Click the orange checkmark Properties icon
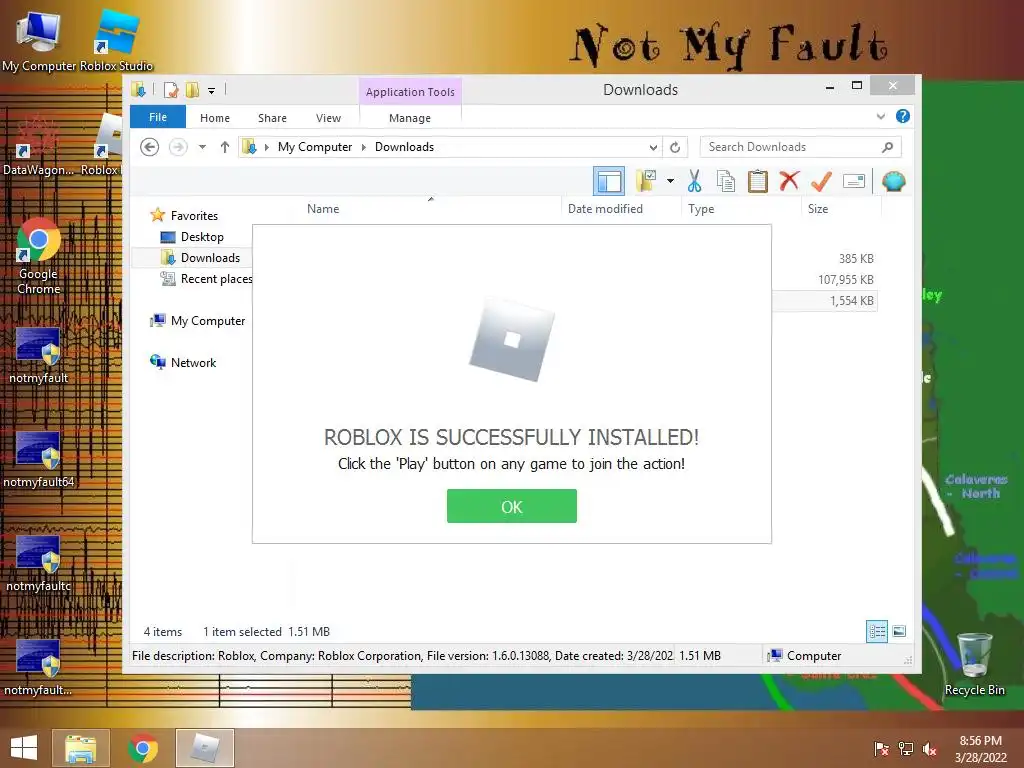Viewport: 1024px width, 768px height. [821, 181]
